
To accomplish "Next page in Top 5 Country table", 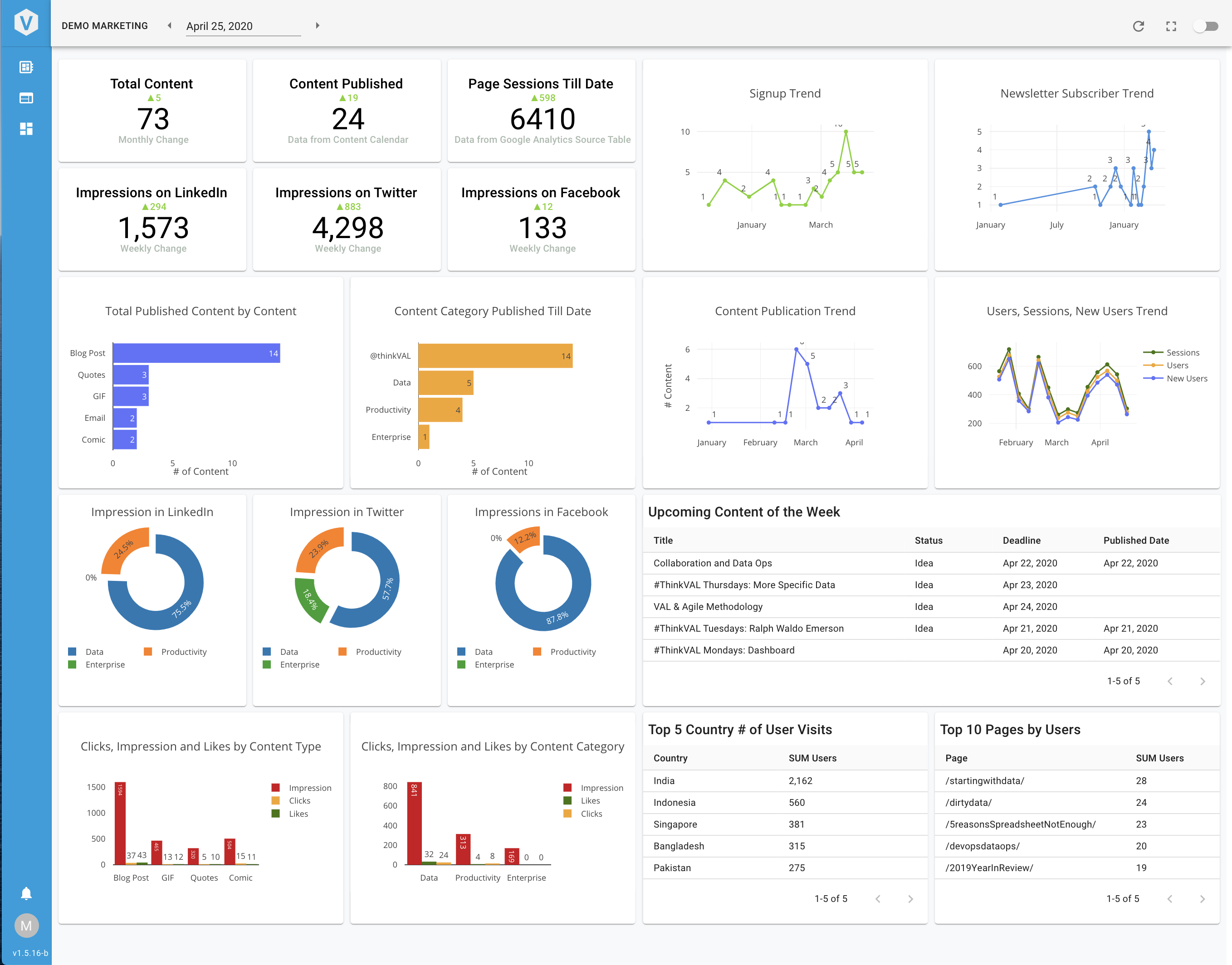I will pyautogui.click(x=910, y=899).
